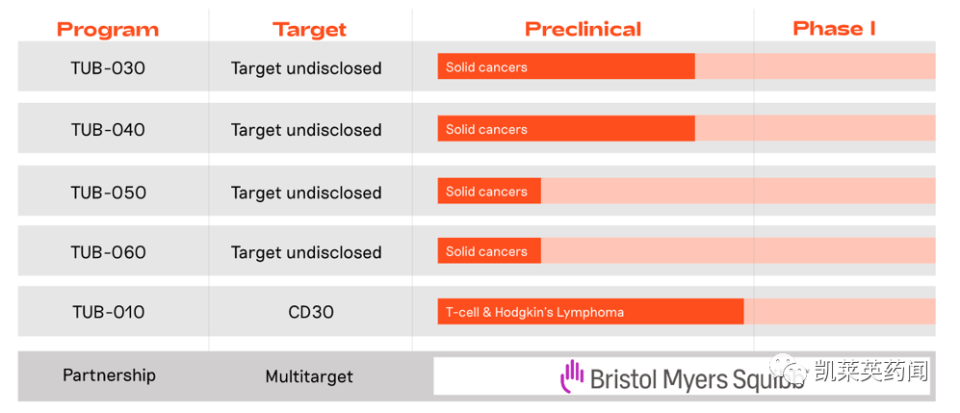Click TUB-030 Solid cancers progress bar

566,67
